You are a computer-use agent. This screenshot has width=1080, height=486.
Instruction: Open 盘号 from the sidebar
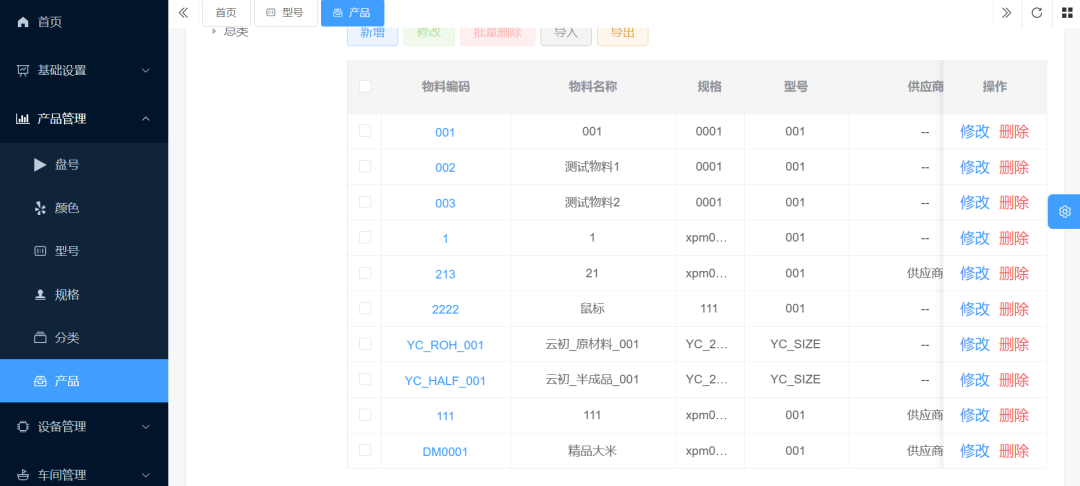[66, 165]
